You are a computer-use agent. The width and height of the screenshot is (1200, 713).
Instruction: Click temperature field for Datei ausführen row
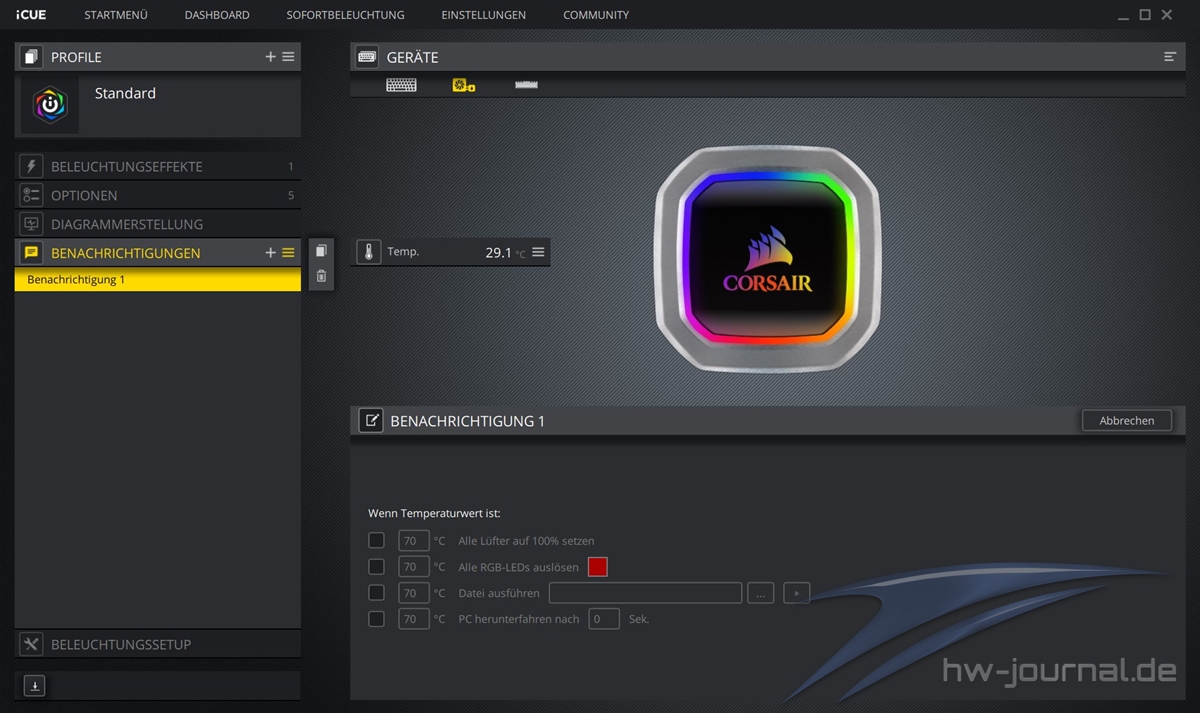pyautogui.click(x=414, y=593)
